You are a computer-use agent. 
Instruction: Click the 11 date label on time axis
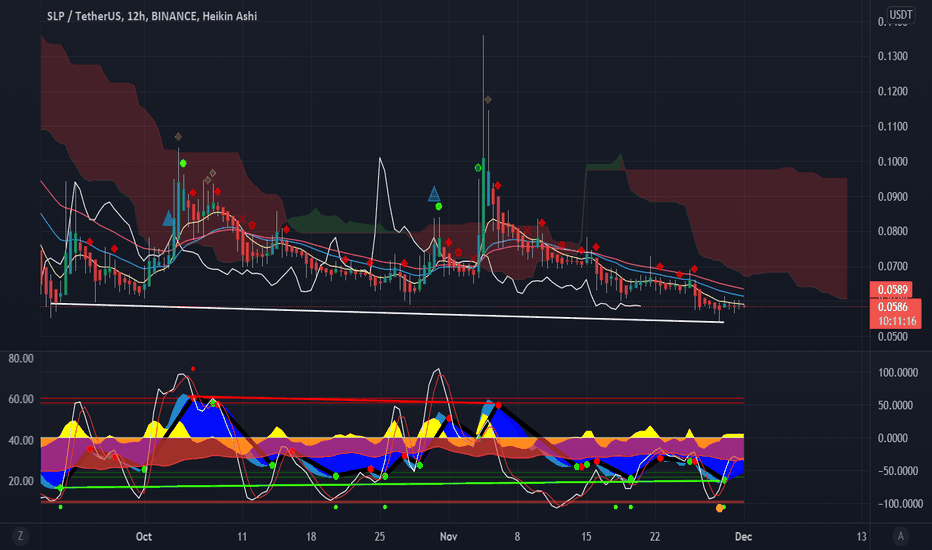point(242,536)
